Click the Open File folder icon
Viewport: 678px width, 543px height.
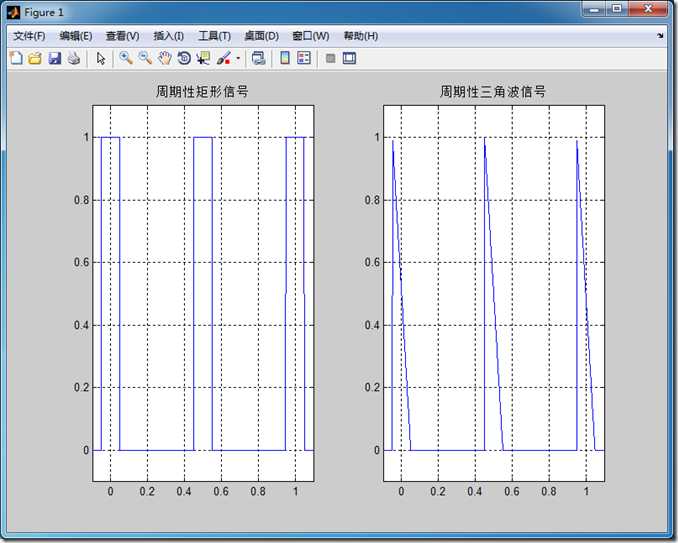35,58
